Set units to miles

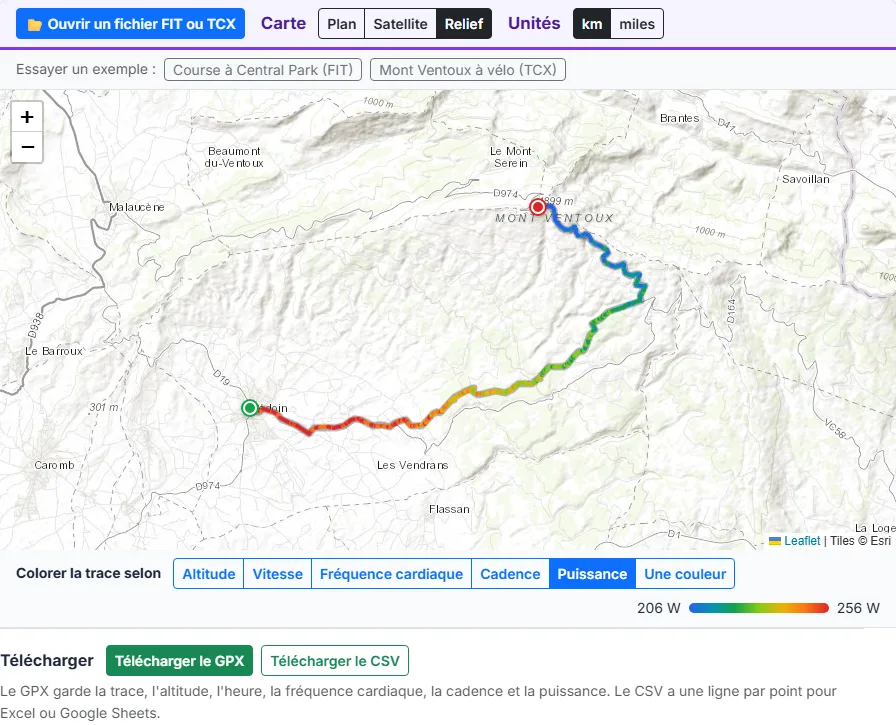[637, 24]
